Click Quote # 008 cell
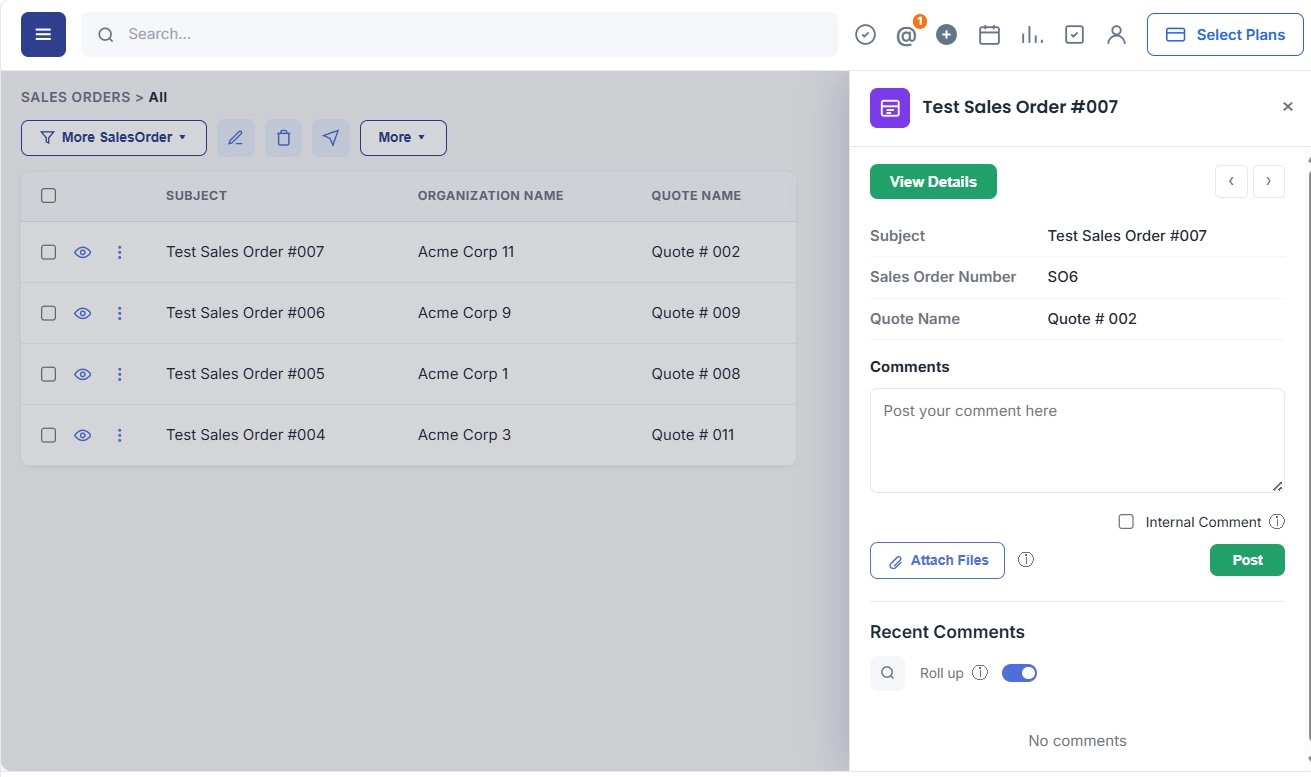The image size is (1311, 777). pyautogui.click(x=696, y=374)
